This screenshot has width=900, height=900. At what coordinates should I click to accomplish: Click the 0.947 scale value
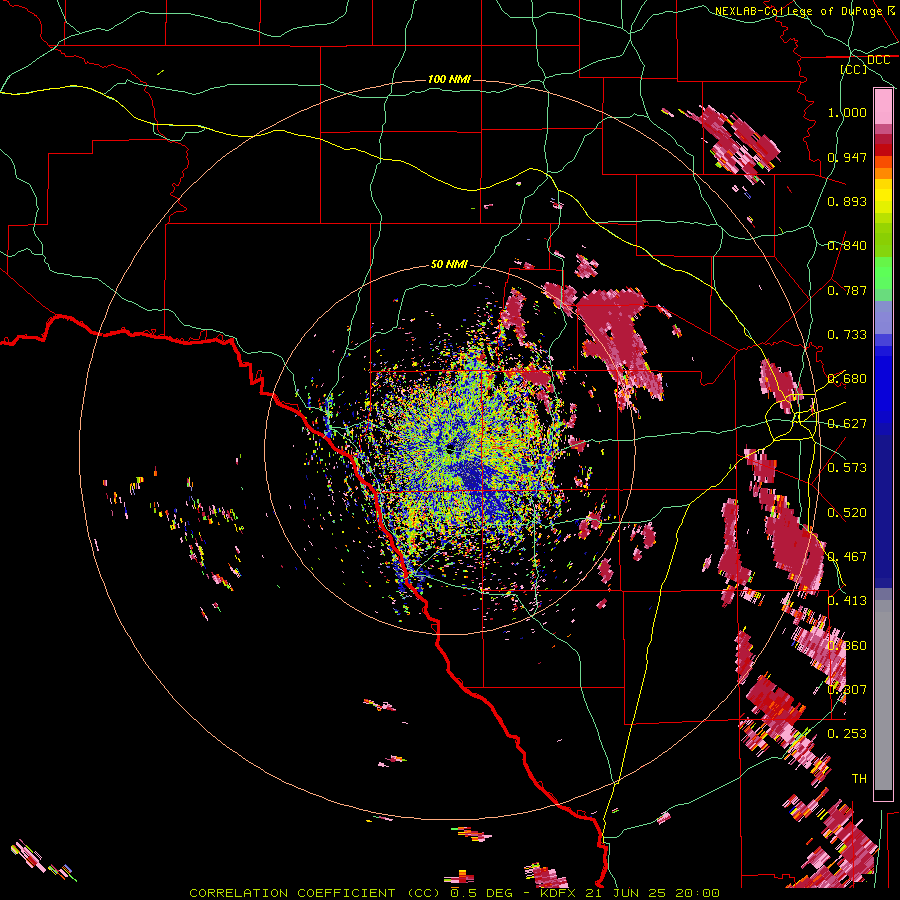point(847,157)
